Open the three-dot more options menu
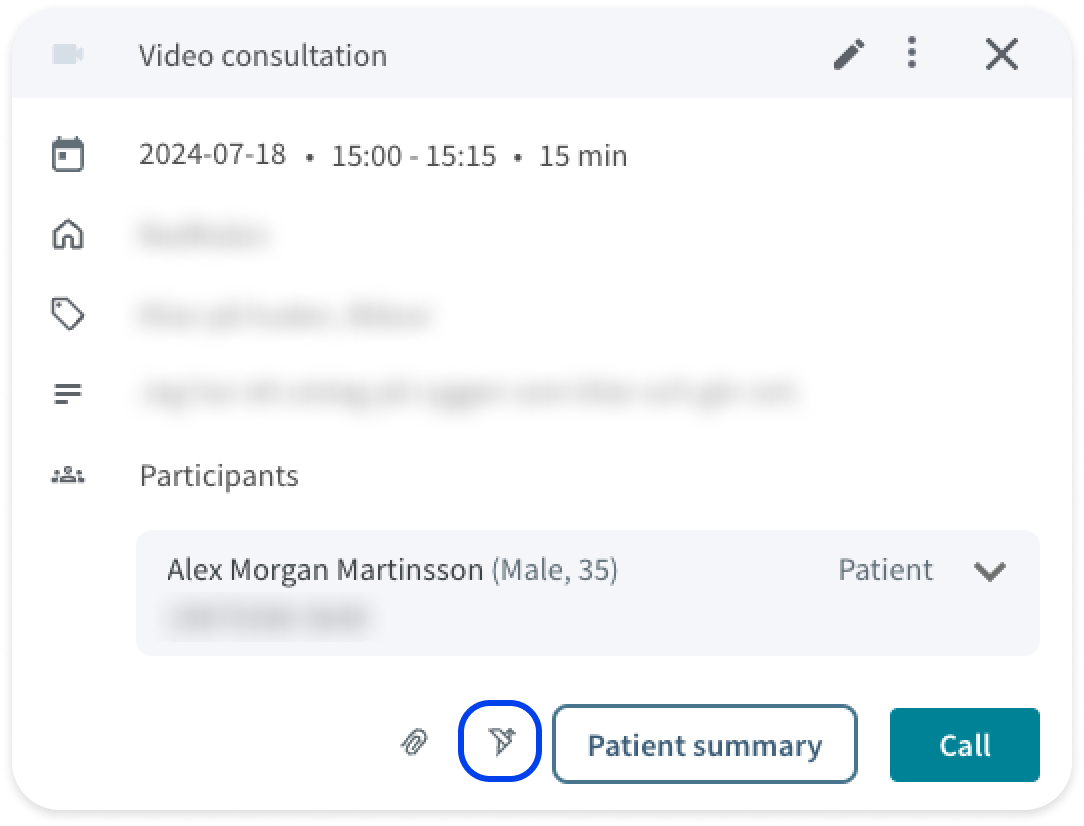 (x=912, y=53)
